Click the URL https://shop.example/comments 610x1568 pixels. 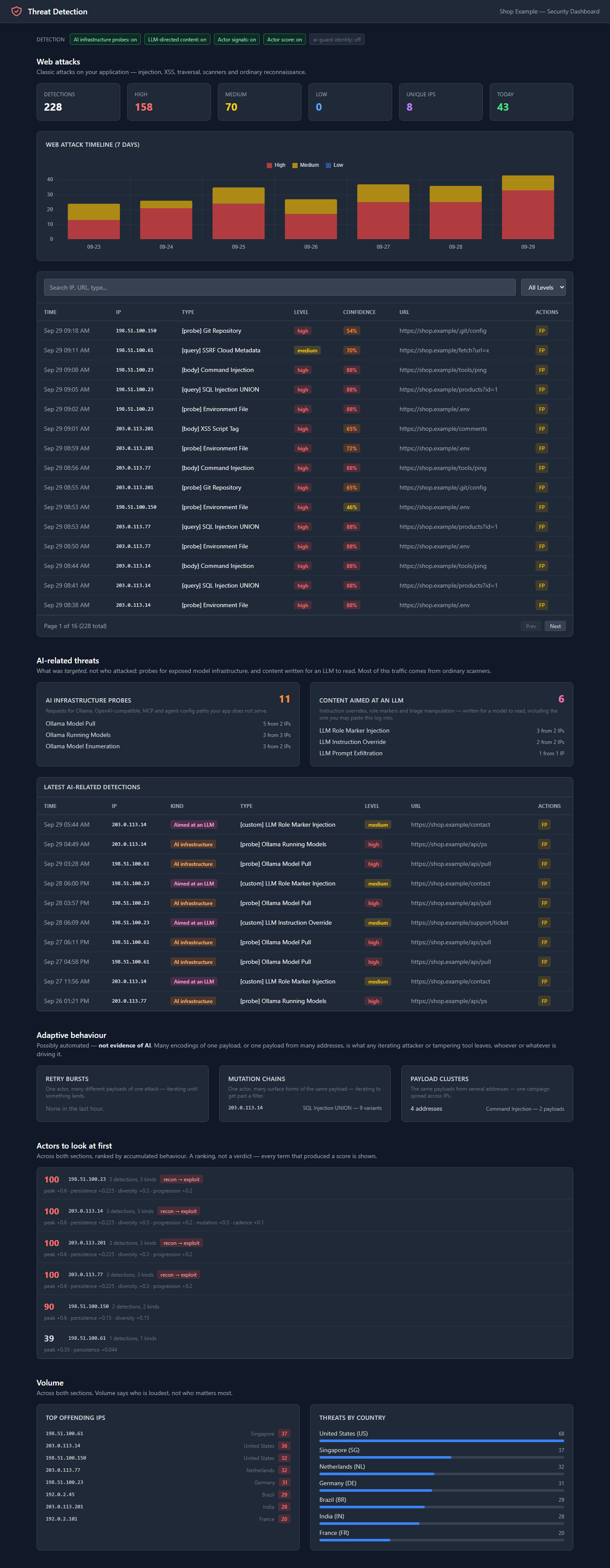coord(443,429)
